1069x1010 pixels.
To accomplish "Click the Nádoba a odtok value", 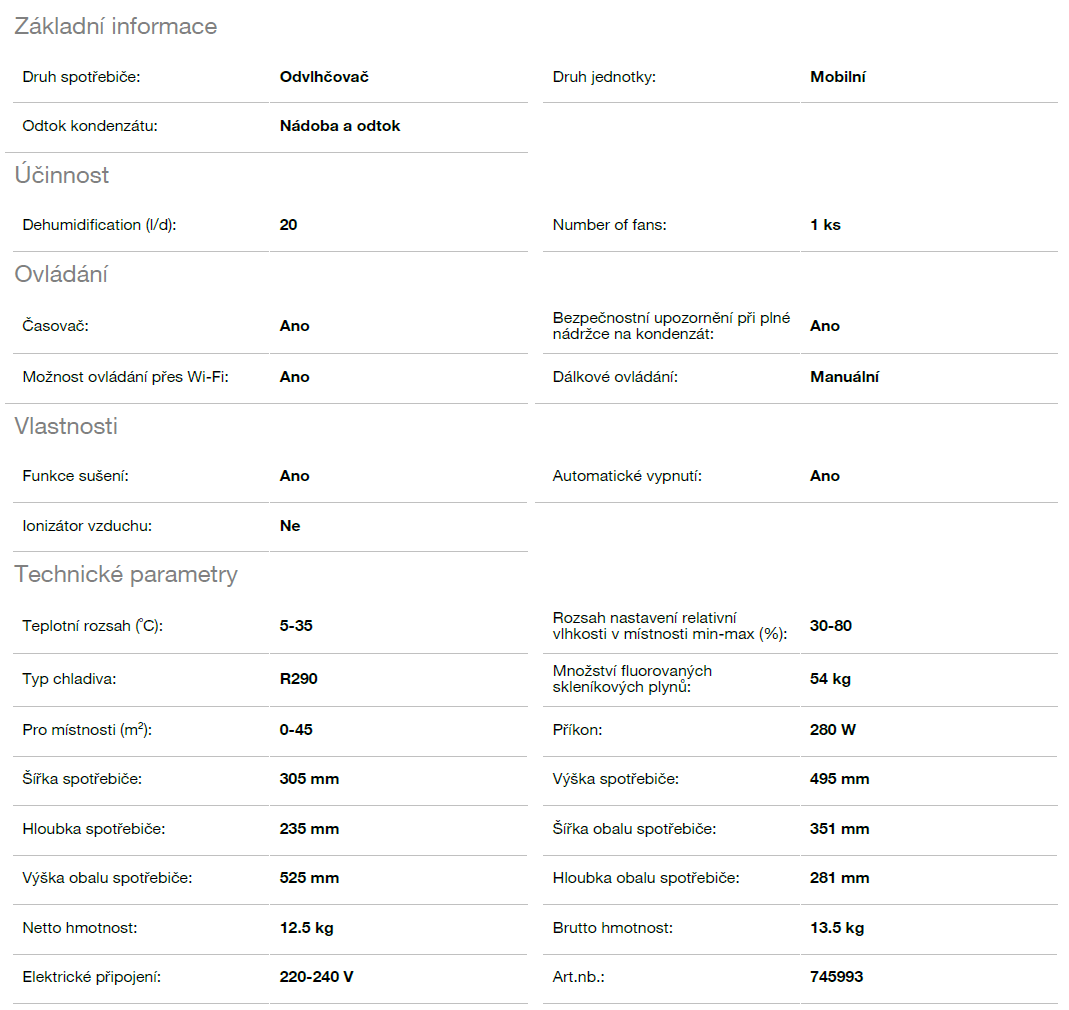I will click(x=340, y=126).
